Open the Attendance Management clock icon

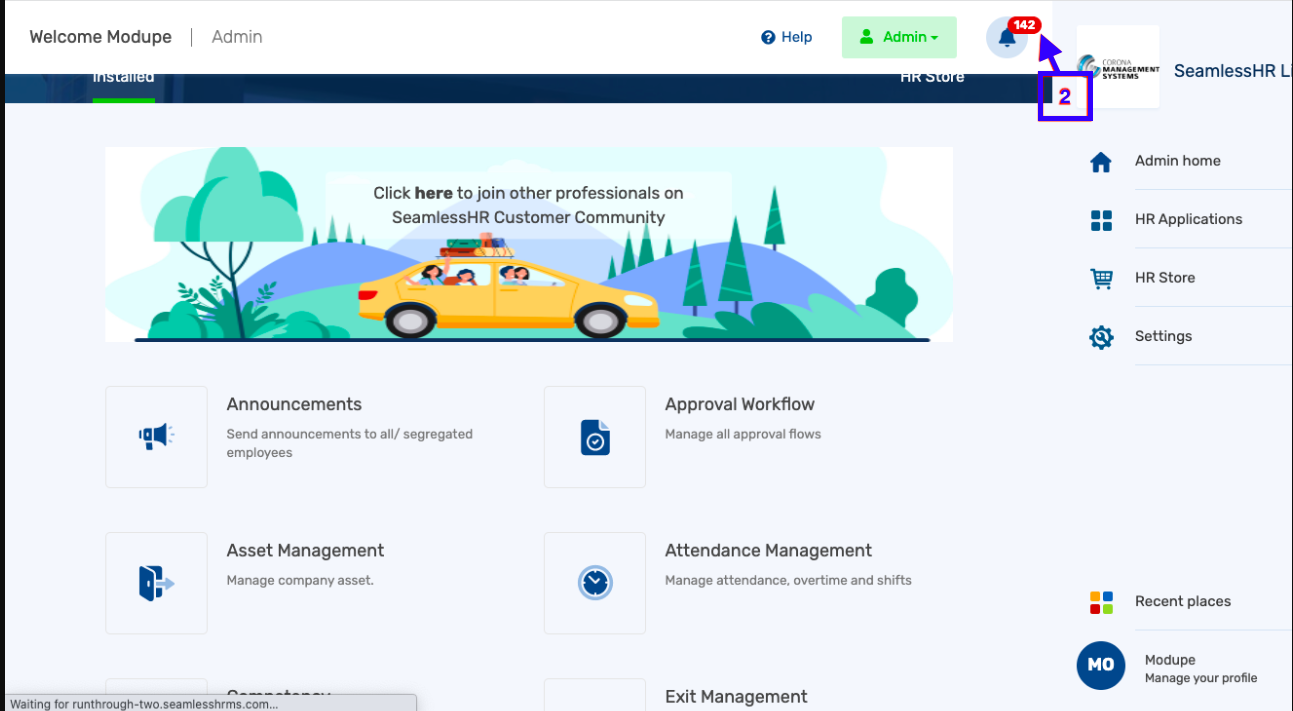coord(595,582)
